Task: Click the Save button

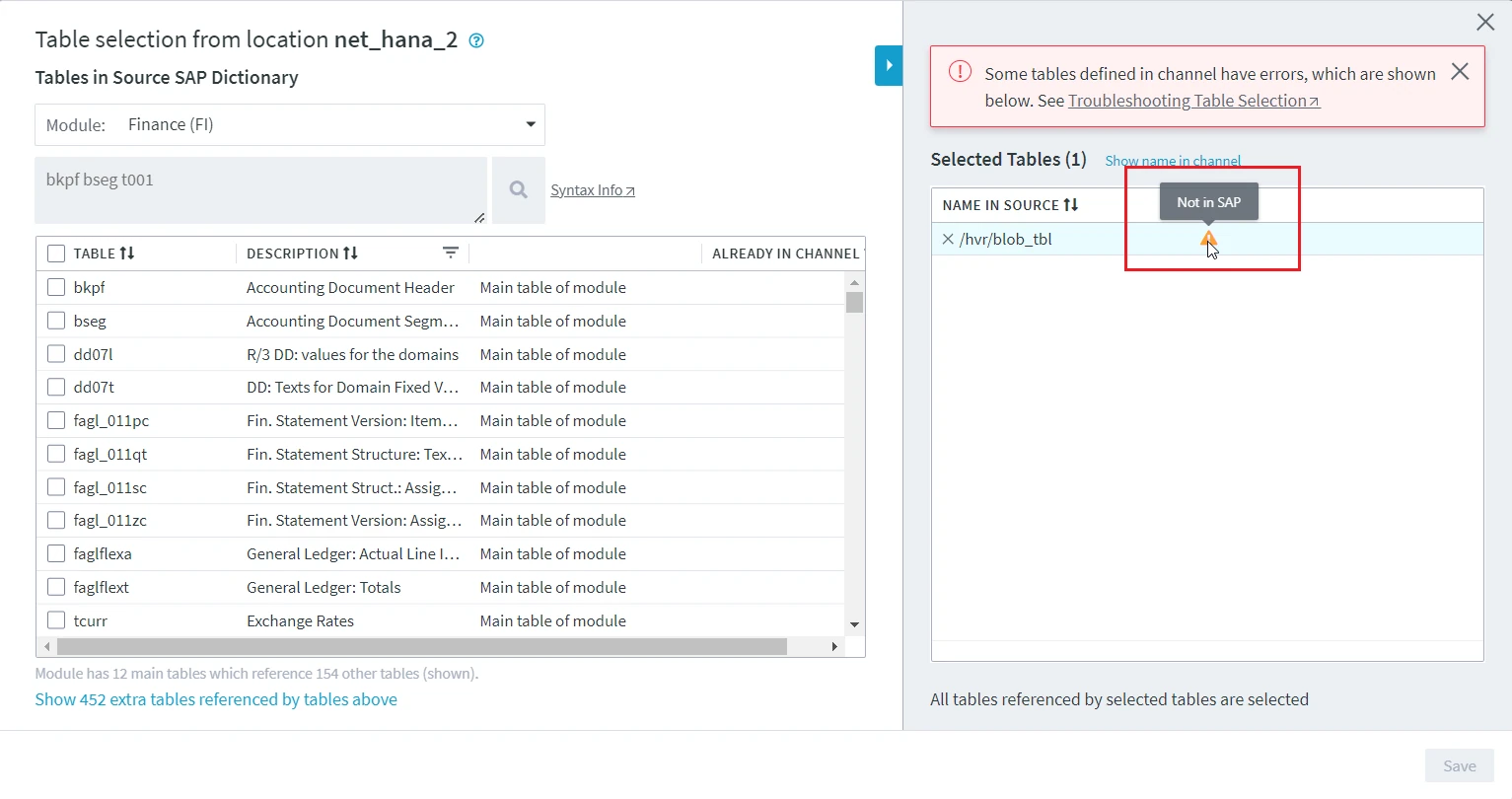Action: click(1459, 765)
